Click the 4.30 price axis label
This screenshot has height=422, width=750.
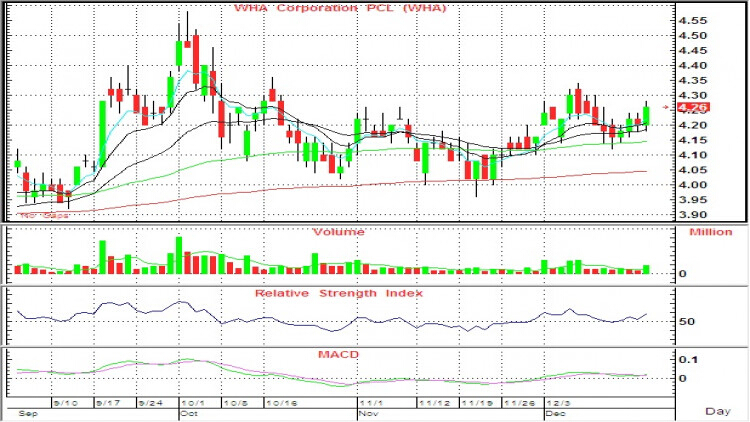click(692, 95)
